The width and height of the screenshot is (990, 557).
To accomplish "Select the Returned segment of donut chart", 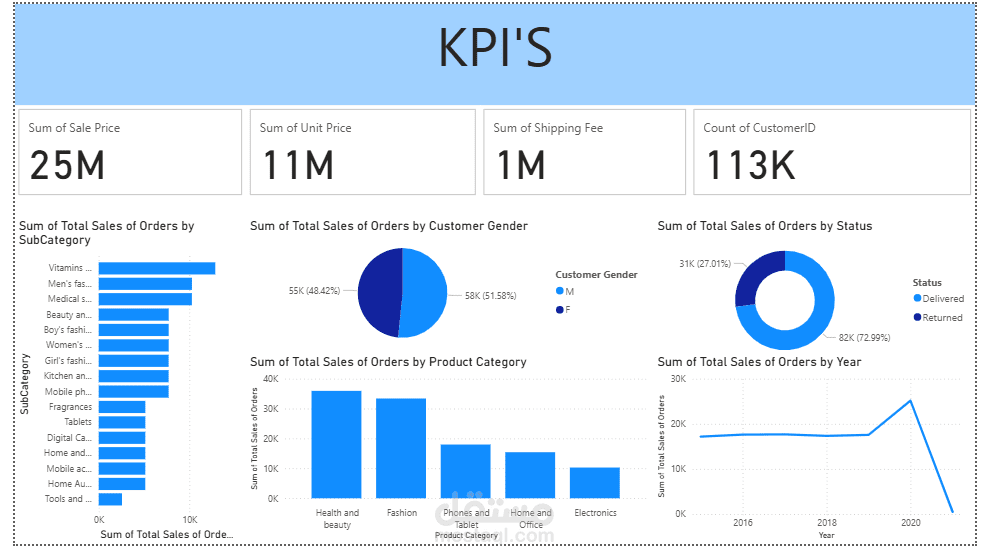I will click(x=751, y=275).
